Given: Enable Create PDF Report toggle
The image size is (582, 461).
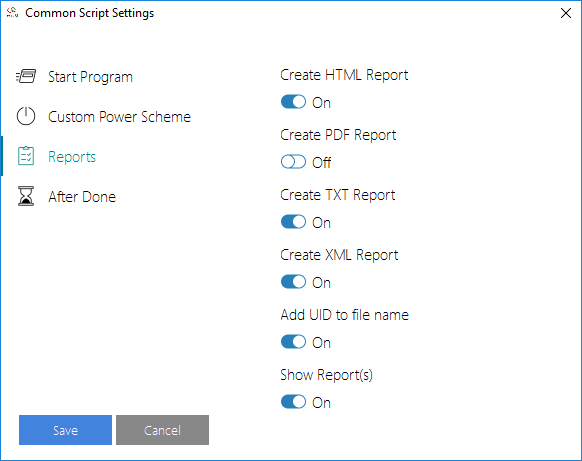Looking at the screenshot, I should coord(293,162).
